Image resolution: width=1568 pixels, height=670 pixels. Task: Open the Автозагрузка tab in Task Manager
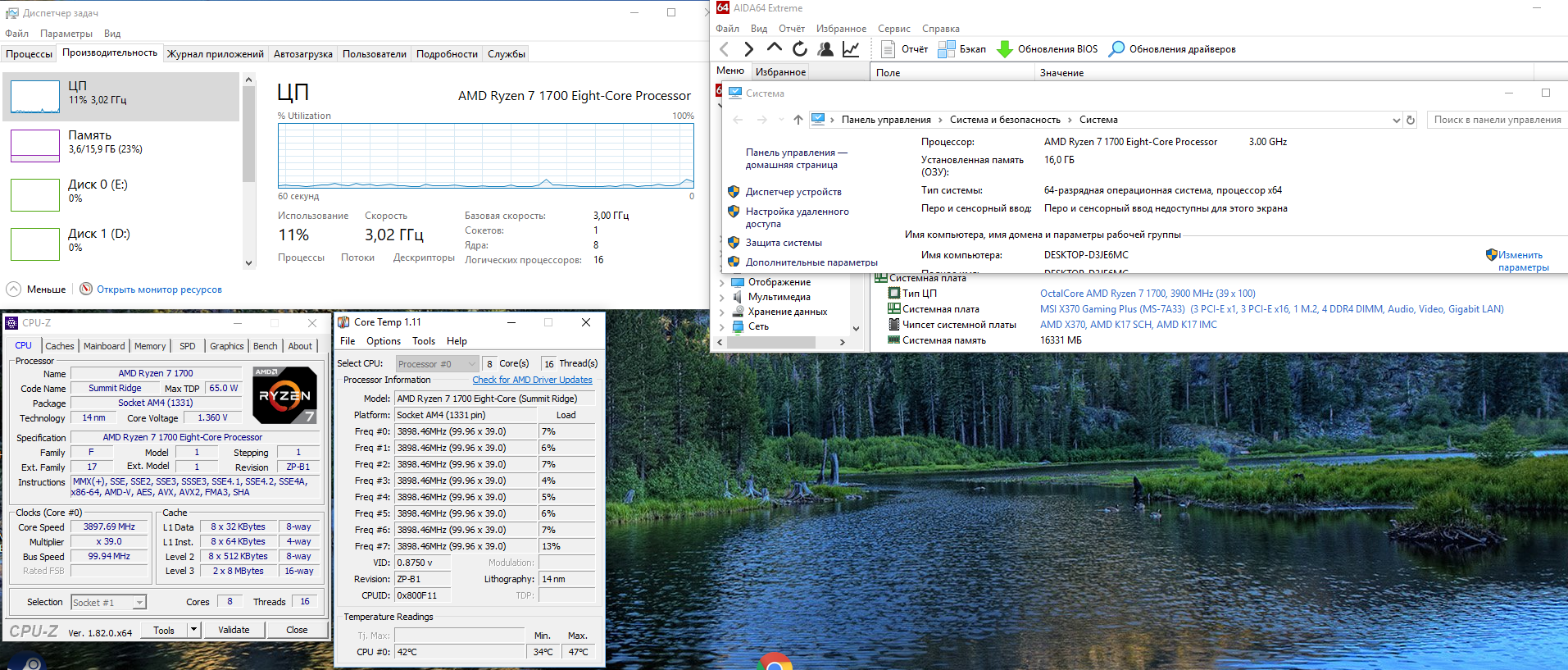[303, 54]
